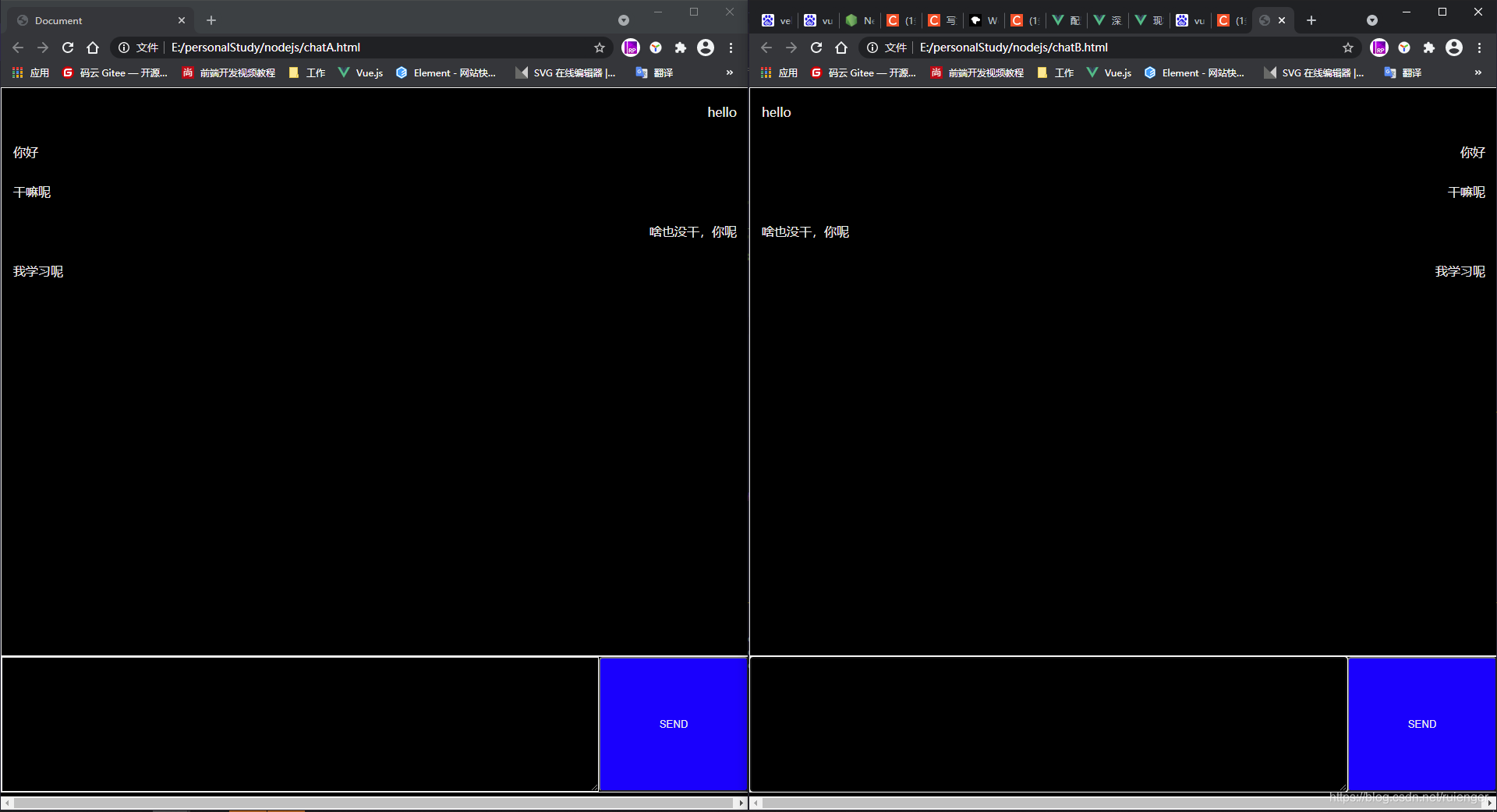This screenshot has width=1497, height=812.
Task: Reload the chatA page
Action: coord(68,48)
